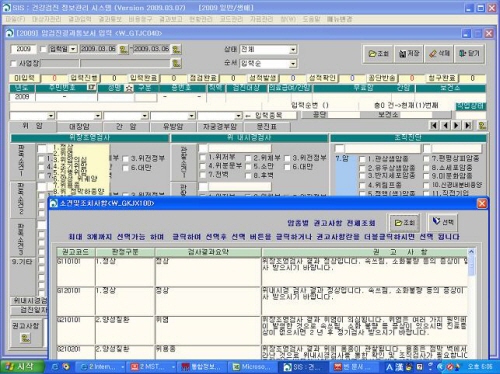Toggle the 사업장 checkbox
Viewport: 500px width, 374px height.
(x=14, y=63)
